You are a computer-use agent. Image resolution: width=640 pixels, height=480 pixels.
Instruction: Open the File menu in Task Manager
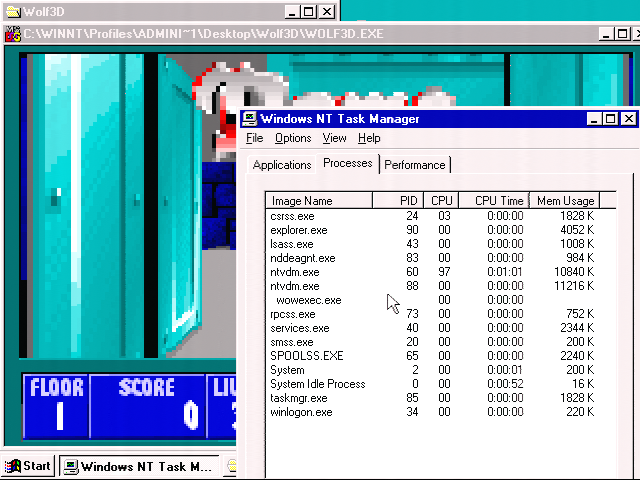[254, 138]
